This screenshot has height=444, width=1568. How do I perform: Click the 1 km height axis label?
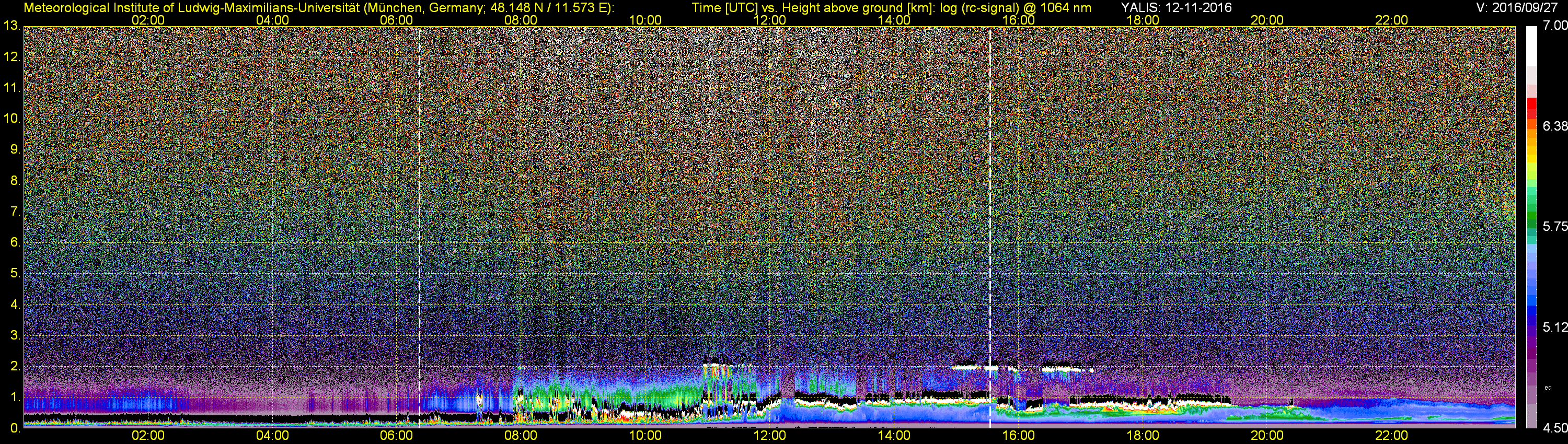click(x=15, y=397)
